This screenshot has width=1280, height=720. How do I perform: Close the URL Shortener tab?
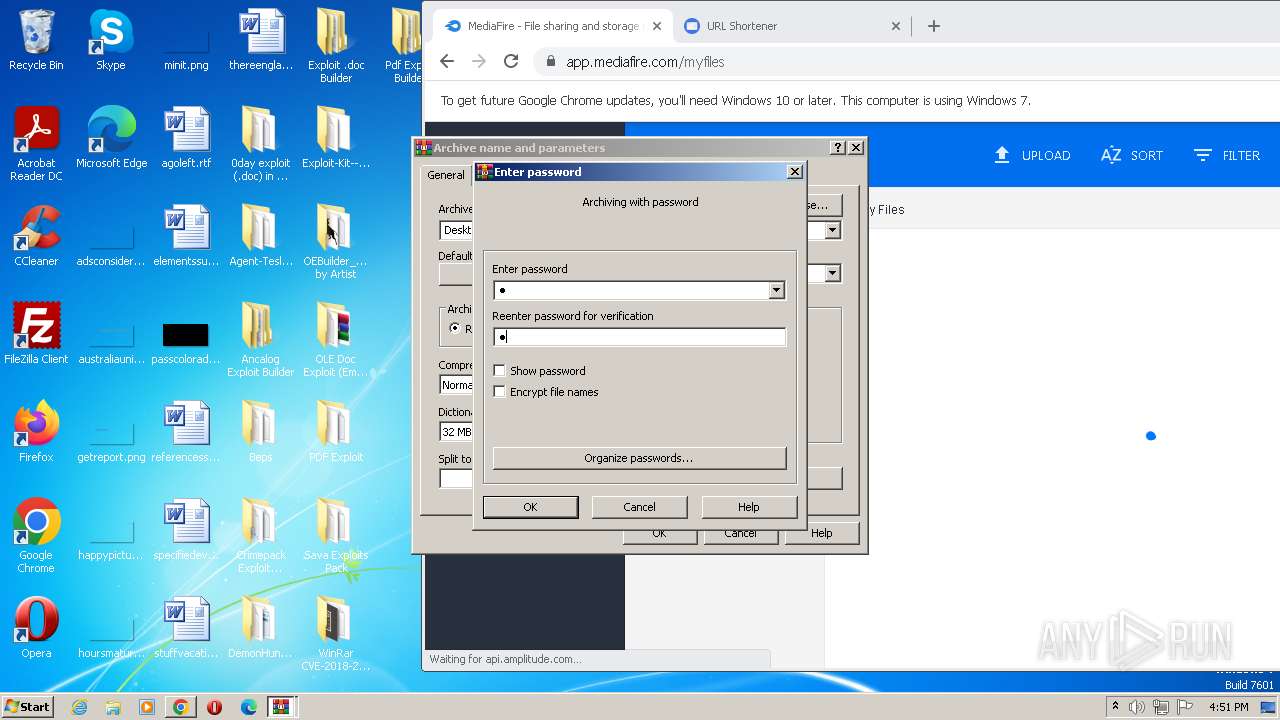click(895, 26)
